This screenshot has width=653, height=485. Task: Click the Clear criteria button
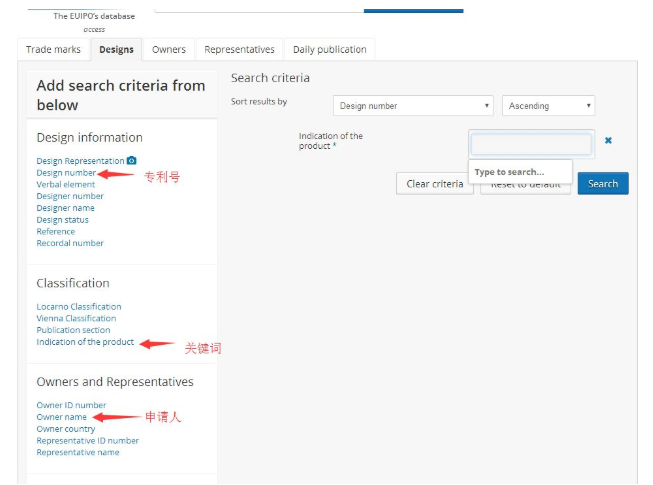pos(435,184)
